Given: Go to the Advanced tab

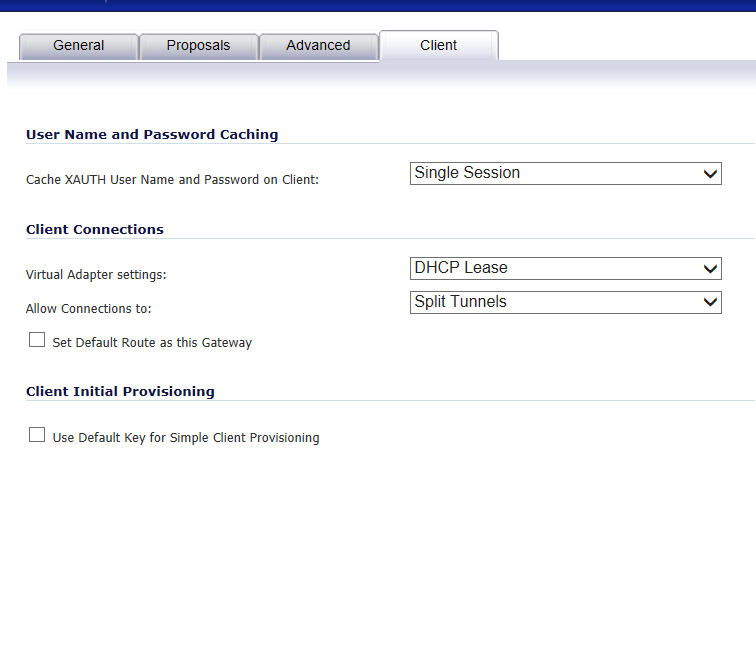Looking at the screenshot, I should pyautogui.click(x=318, y=46).
